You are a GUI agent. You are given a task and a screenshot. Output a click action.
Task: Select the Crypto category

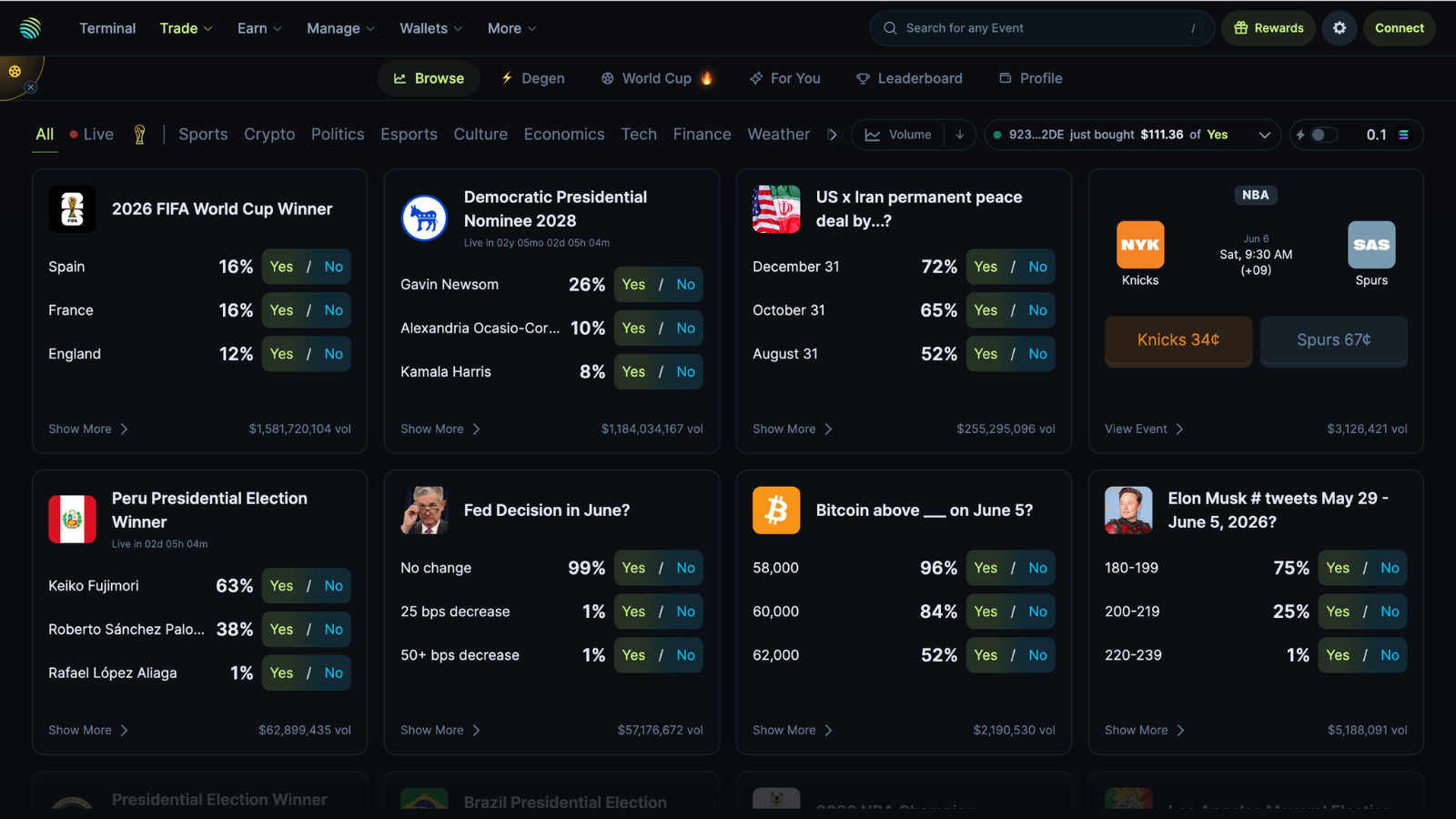point(269,135)
